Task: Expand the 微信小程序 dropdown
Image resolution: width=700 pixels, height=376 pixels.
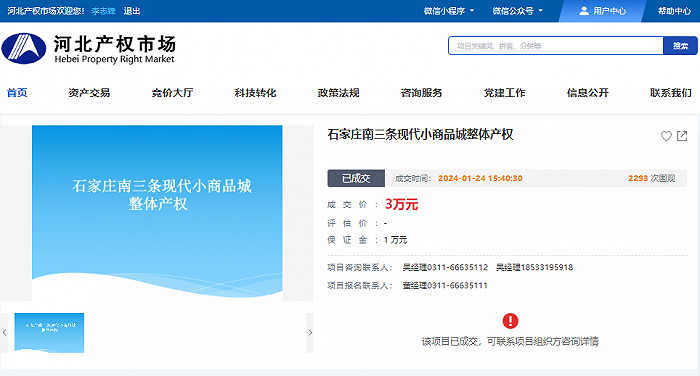Action: pos(449,11)
